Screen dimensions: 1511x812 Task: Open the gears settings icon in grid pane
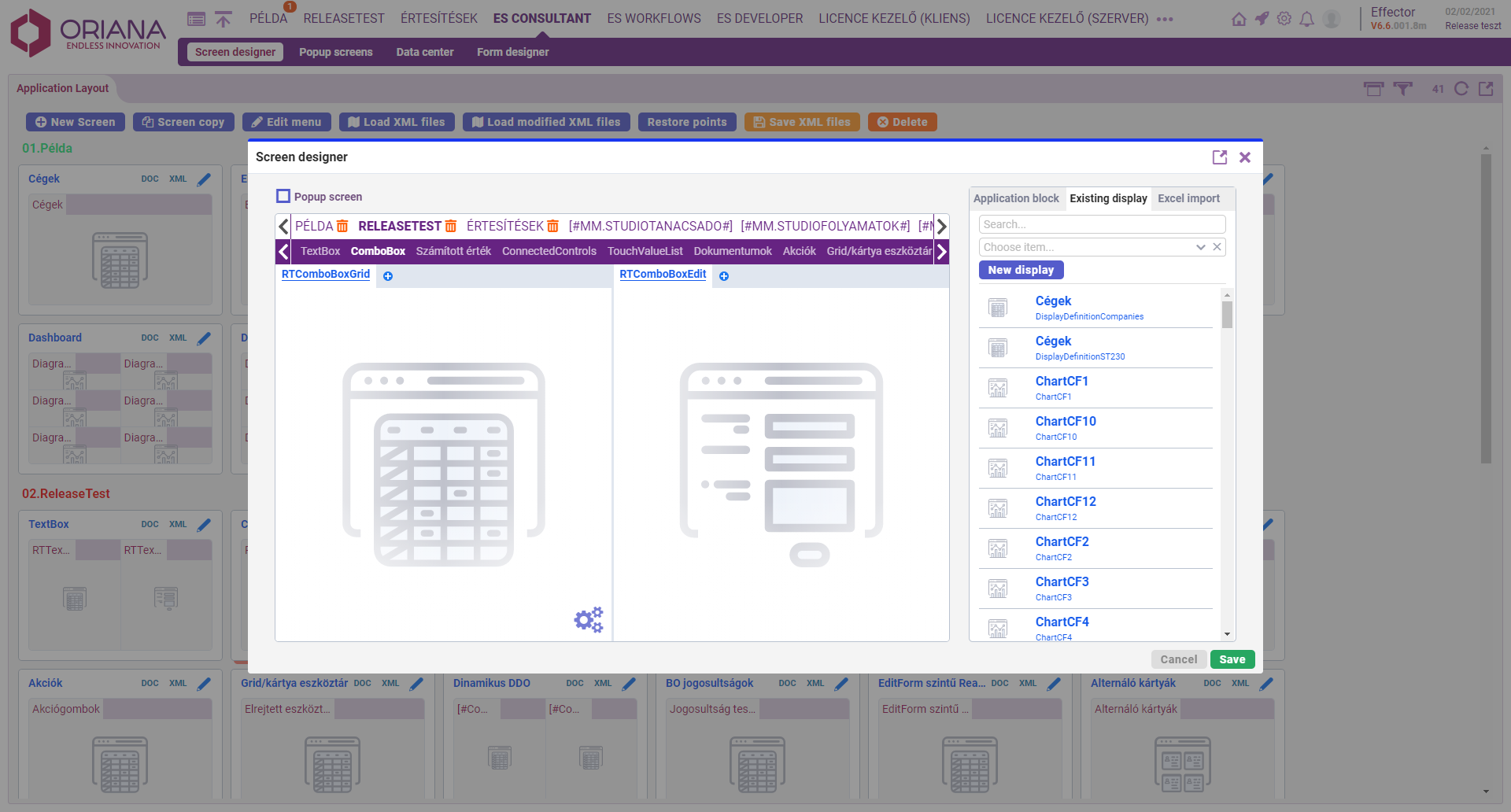tap(589, 620)
